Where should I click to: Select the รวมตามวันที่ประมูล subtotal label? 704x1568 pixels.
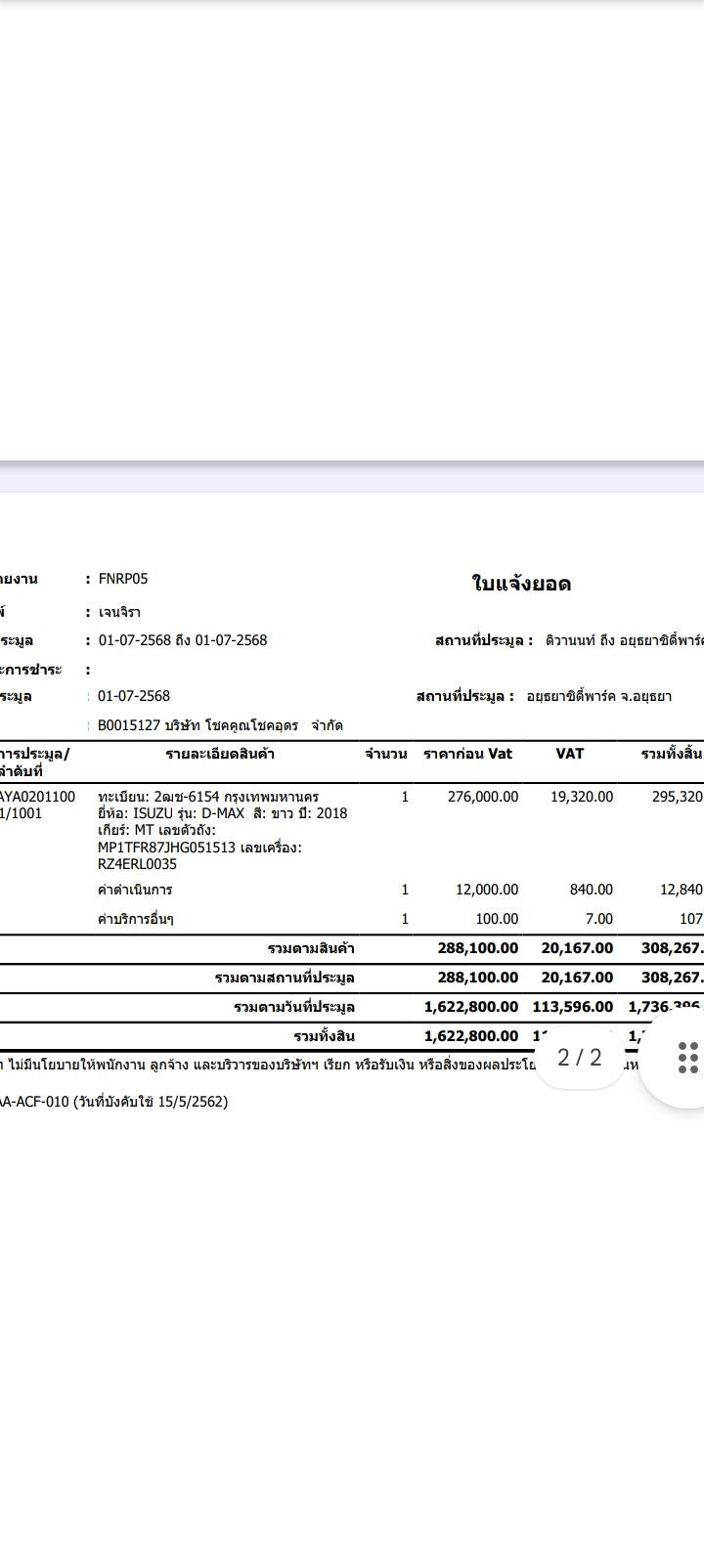[294, 1007]
